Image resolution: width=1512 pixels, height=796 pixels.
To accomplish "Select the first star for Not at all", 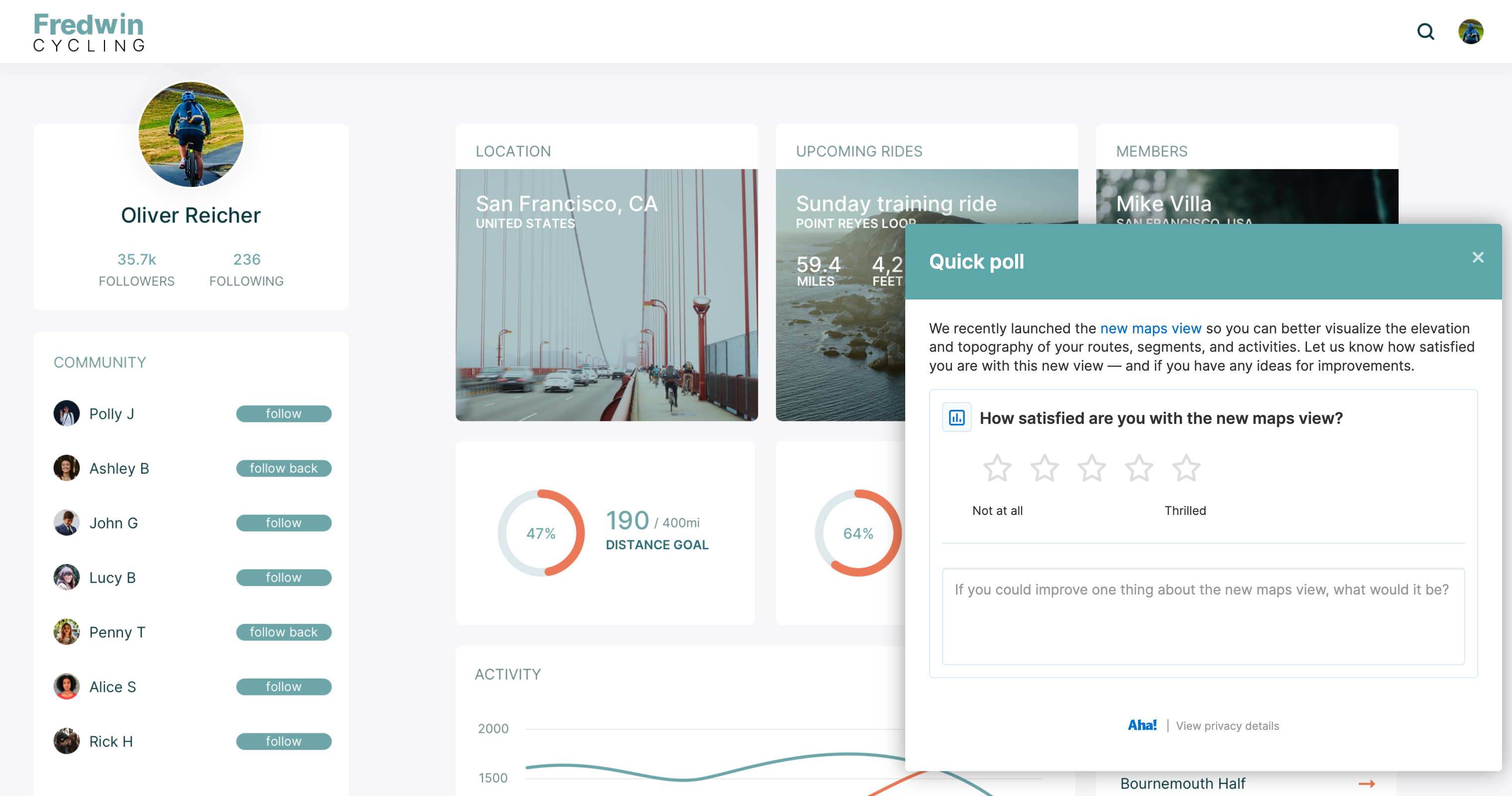I will [998, 468].
